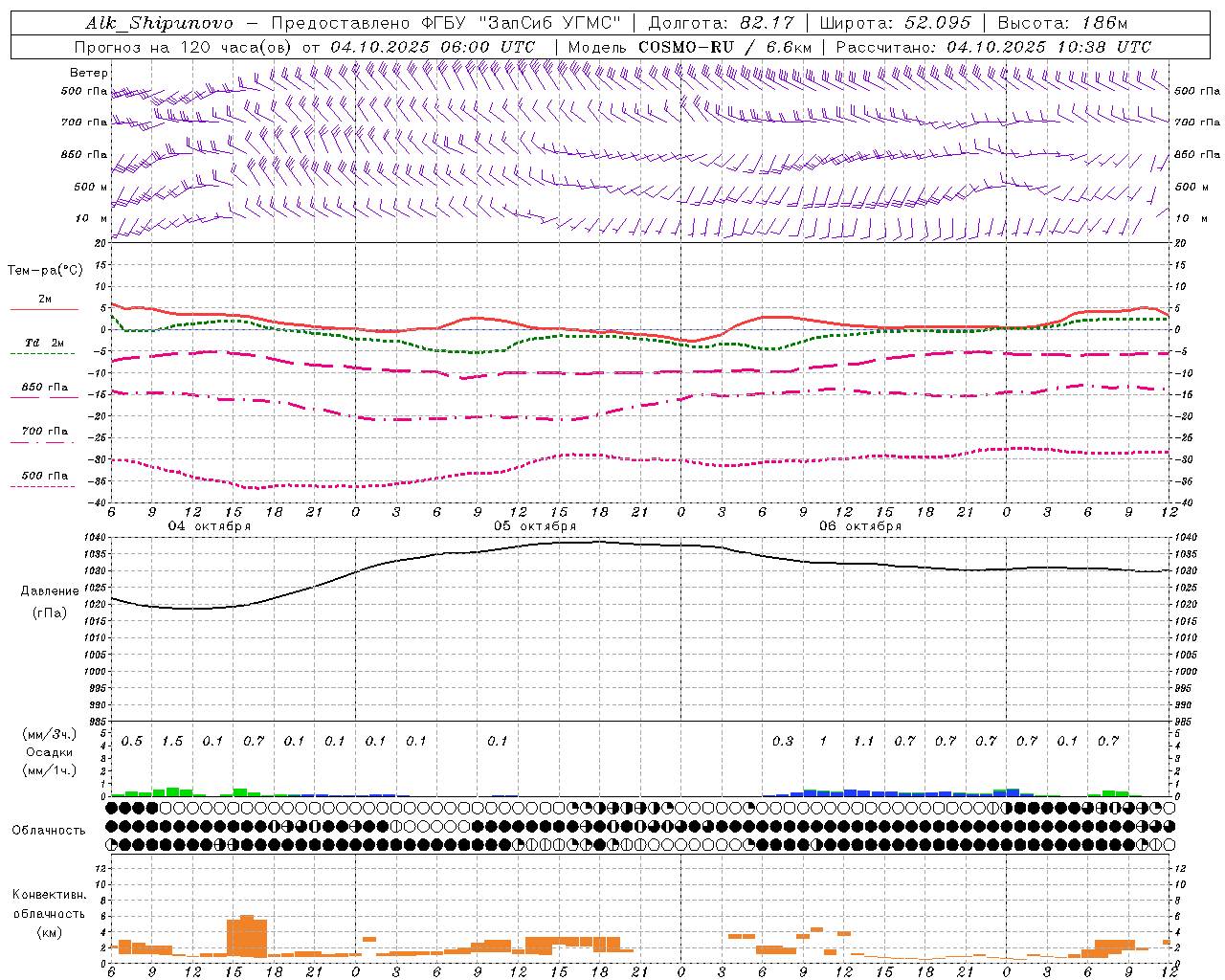
Task: Click the 1.5 precipitation value
Action: [172, 742]
